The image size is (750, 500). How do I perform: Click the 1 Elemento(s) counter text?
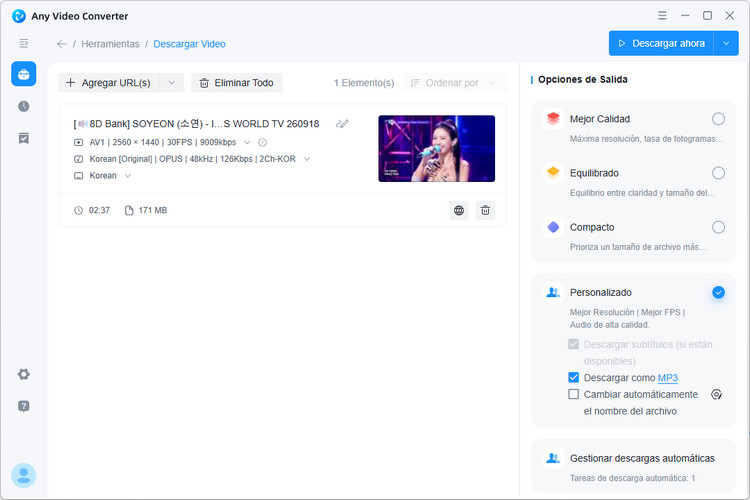click(x=364, y=83)
